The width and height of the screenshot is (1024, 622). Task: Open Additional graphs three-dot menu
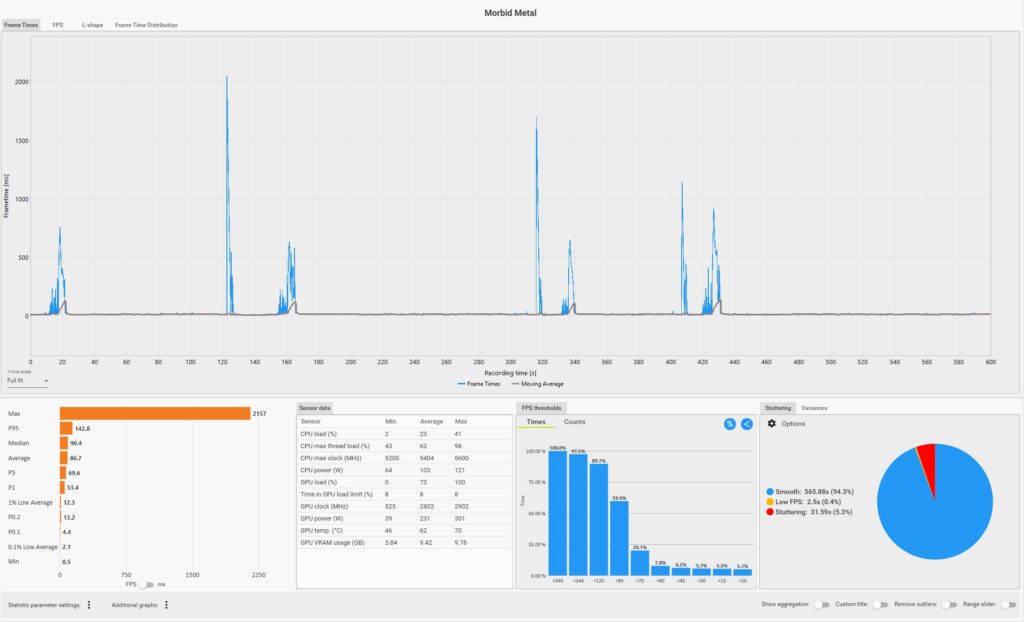[x=167, y=605]
